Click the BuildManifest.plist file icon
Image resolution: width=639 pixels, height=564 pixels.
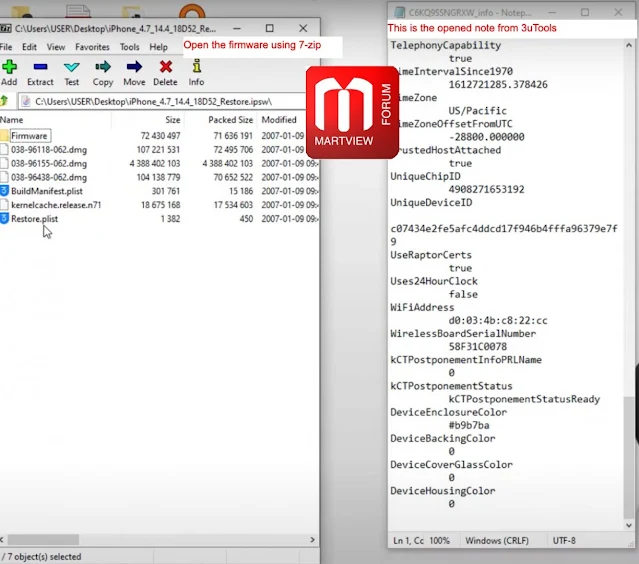[x=4, y=191]
